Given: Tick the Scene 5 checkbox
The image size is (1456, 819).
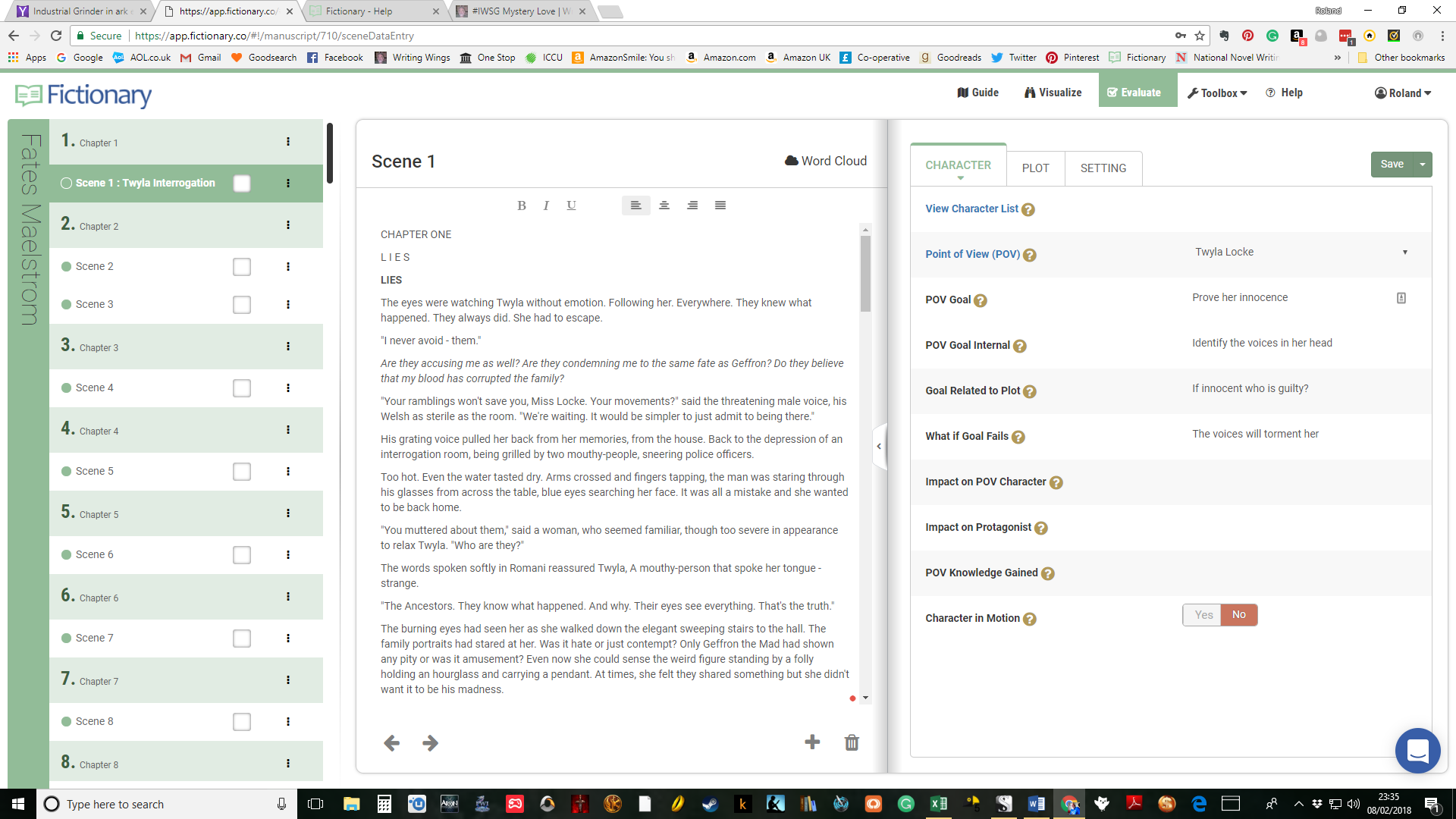Looking at the screenshot, I should click(x=242, y=472).
